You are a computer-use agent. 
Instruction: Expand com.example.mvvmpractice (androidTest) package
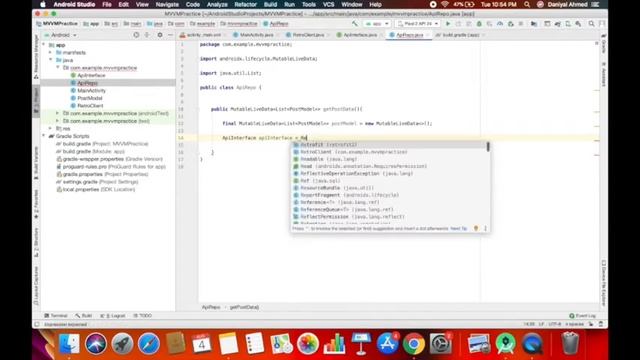(58, 113)
